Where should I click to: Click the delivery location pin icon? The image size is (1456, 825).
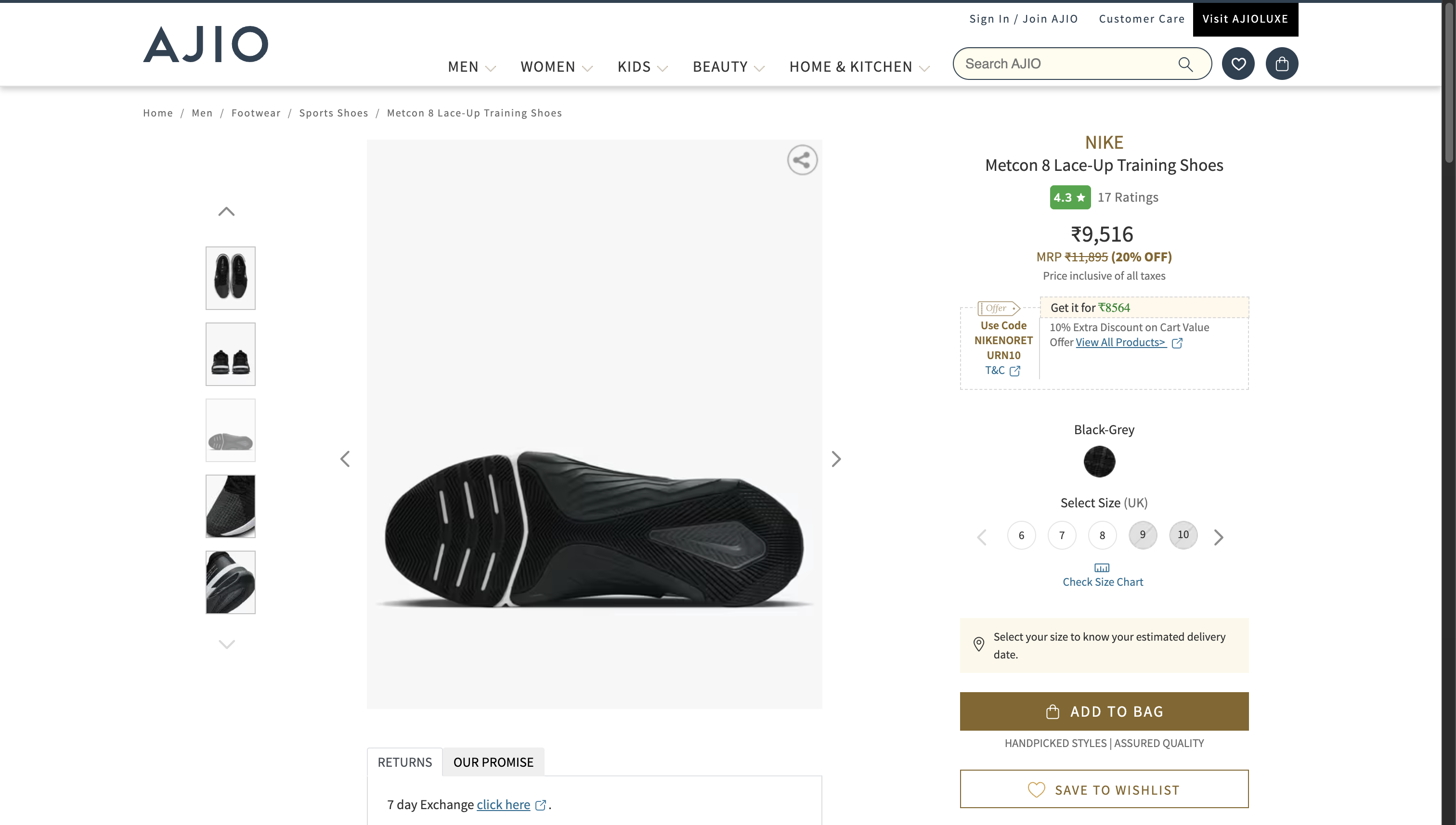coord(979,644)
